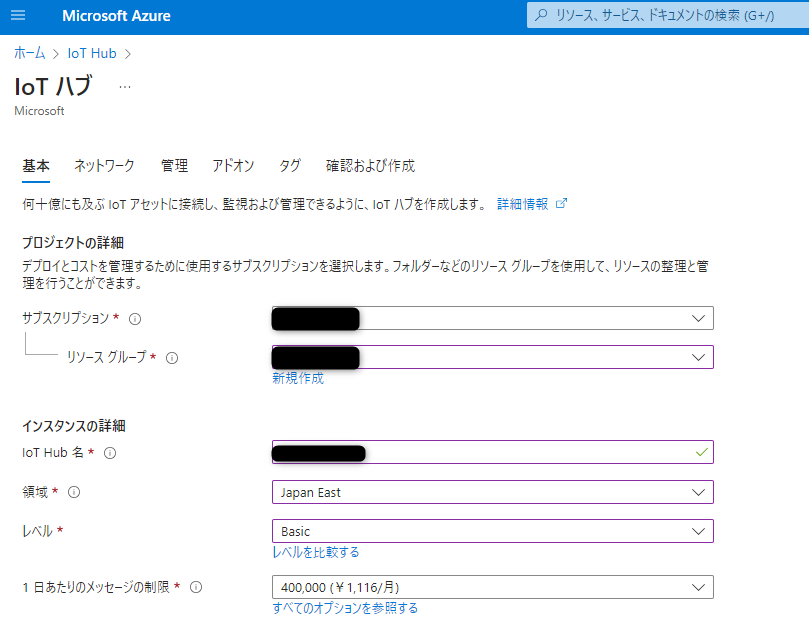Open the 領域 Japan East dropdown
The image size is (809, 643).
(493, 492)
